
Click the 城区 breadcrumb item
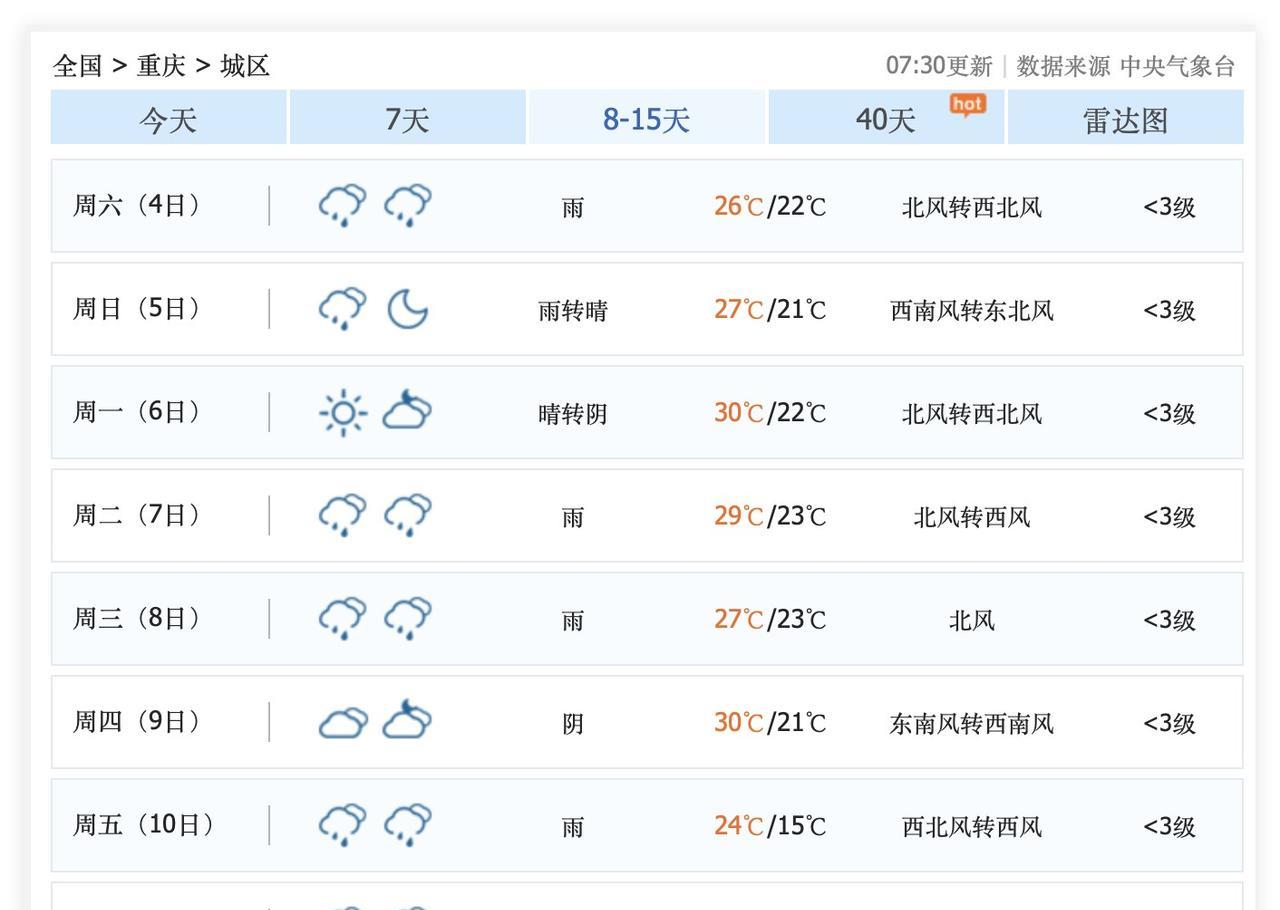pyautogui.click(x=245, y=66)
